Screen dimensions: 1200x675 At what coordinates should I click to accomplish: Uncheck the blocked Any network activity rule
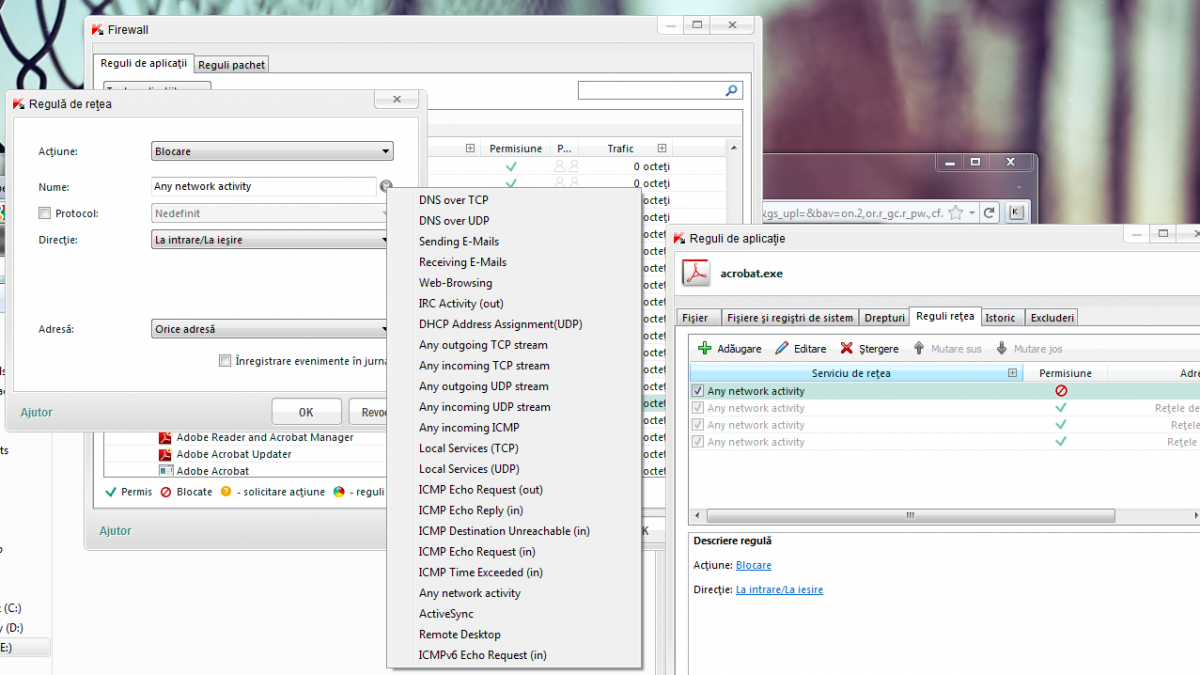[698, 391]
